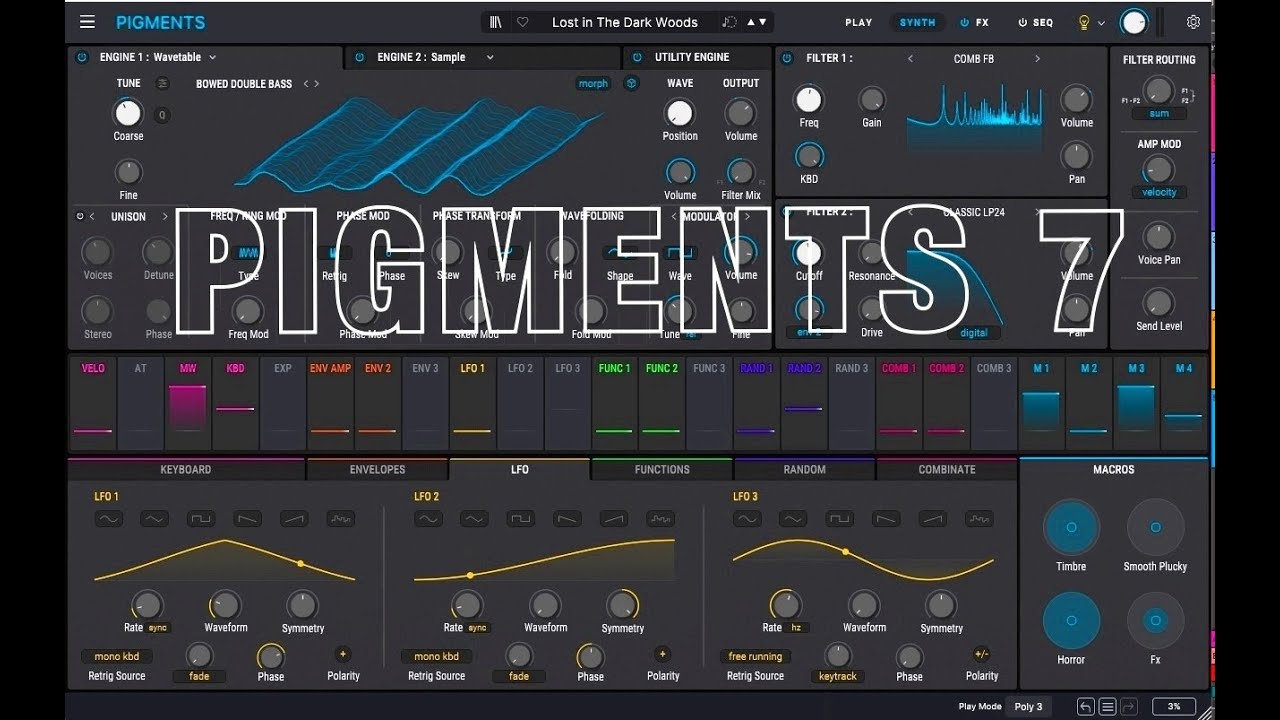Click the M 1 macro modulation slot

point(1041,403)
